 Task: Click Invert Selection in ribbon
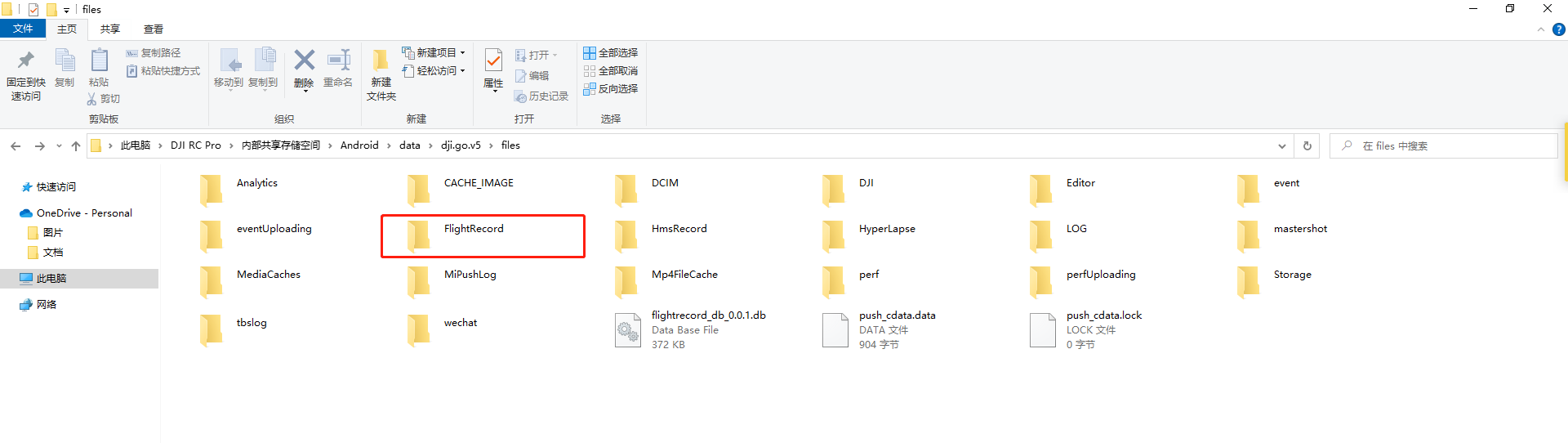click(x=610, y=89)
